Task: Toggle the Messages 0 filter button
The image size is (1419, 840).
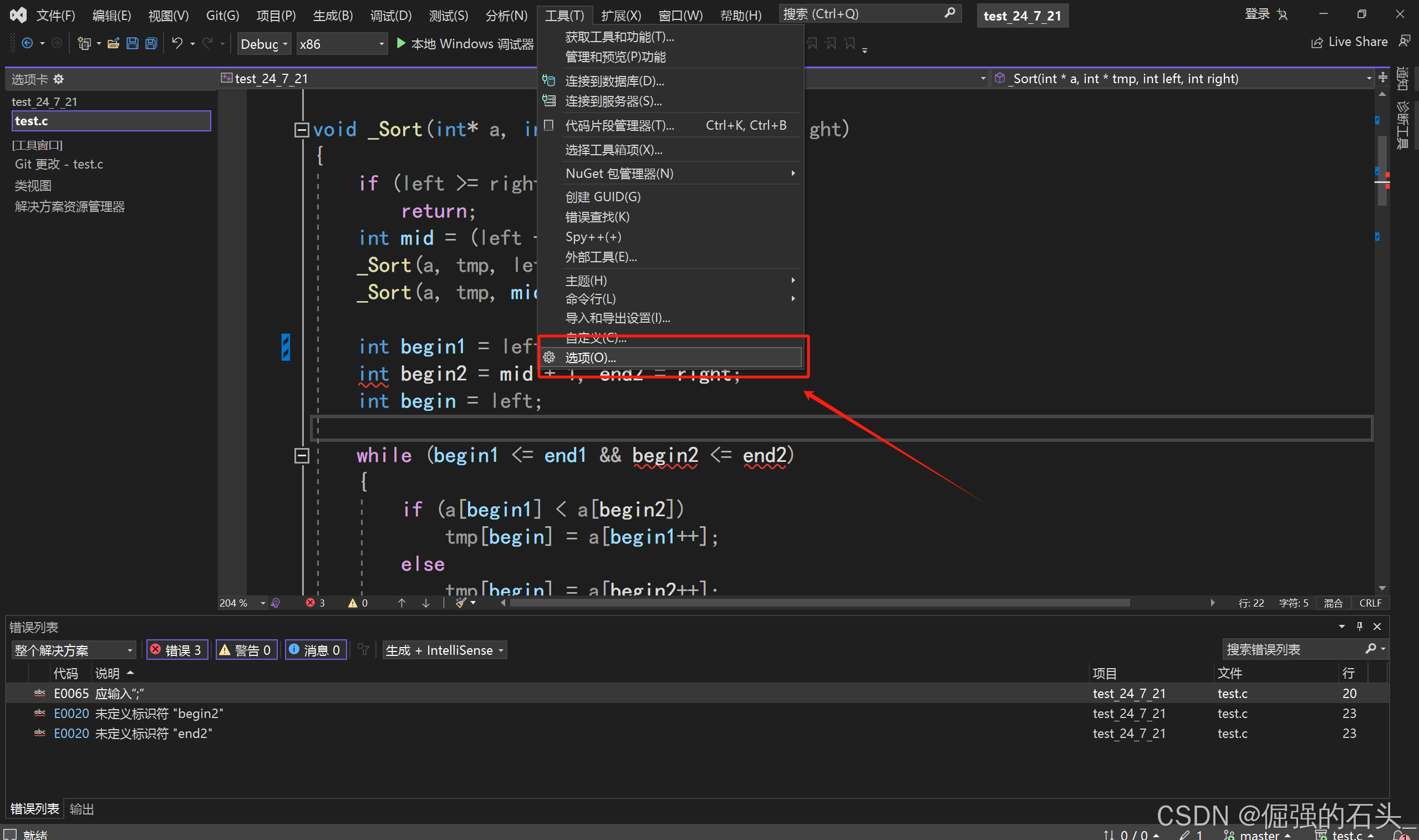Action: [x=316, y=650]
